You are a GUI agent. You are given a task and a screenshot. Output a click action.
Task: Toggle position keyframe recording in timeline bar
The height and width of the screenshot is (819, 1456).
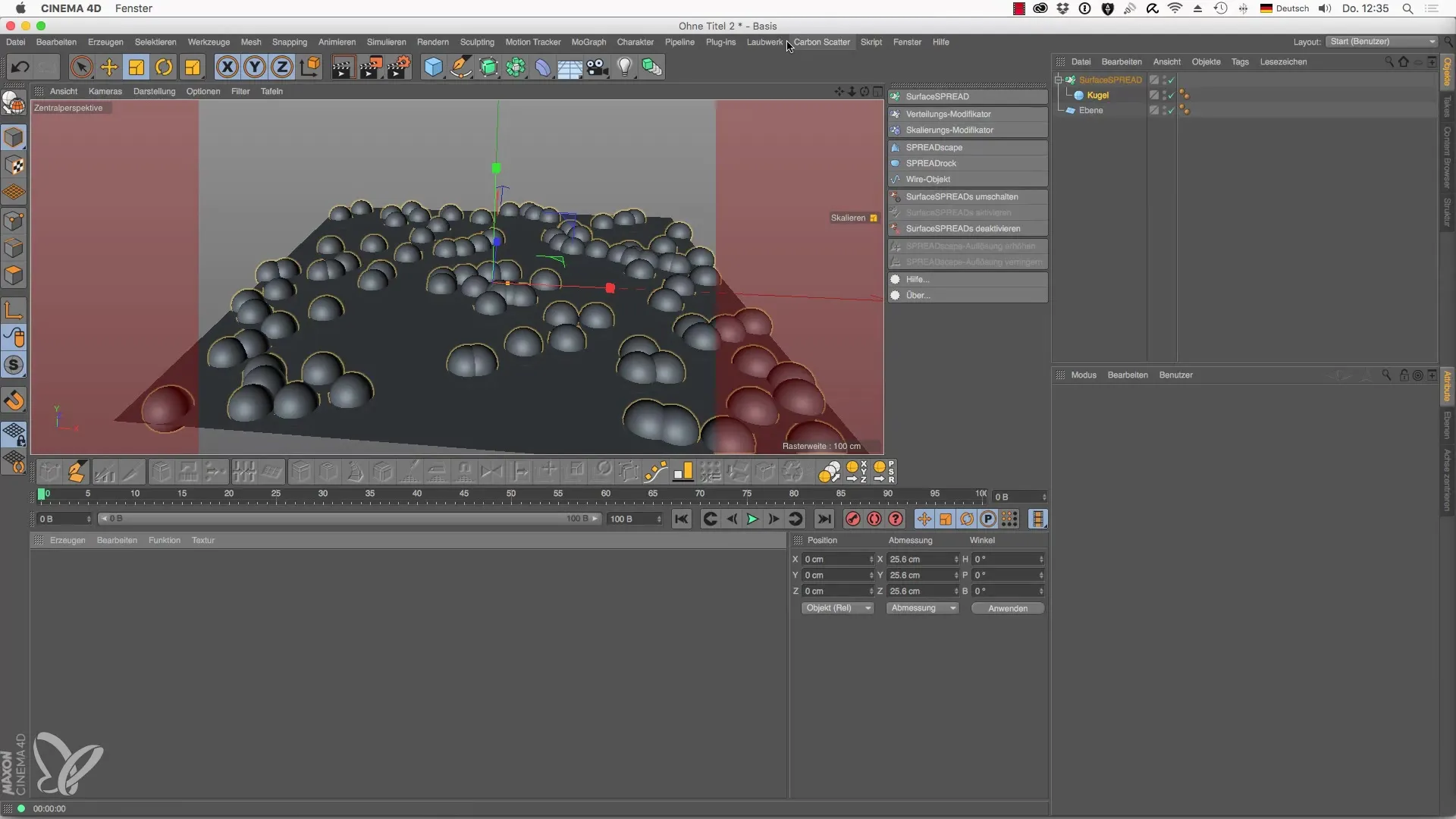tap(924, 519)
